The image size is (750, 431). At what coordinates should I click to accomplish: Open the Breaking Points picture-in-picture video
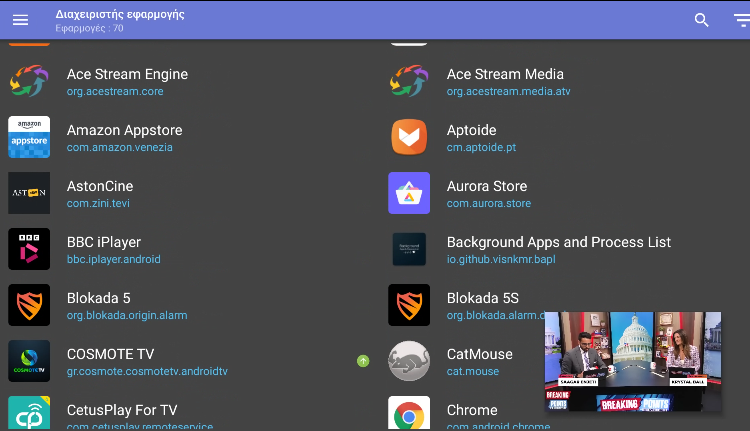pos(633,361)
